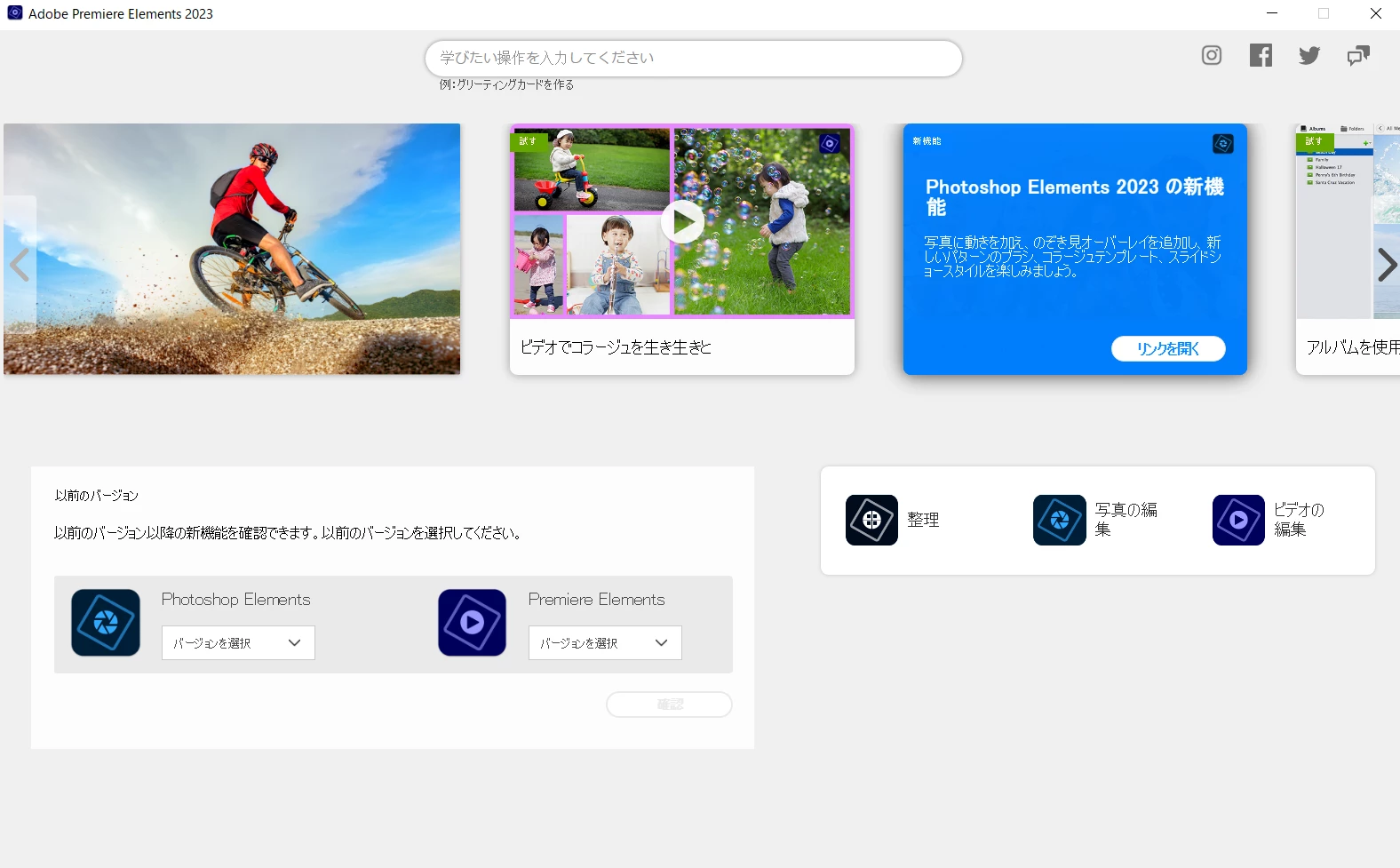Screen dimensions: 1400x868
Task: Click Photoshop Elements icon in 以前のバージョン panel
Action: click(106, 623)
